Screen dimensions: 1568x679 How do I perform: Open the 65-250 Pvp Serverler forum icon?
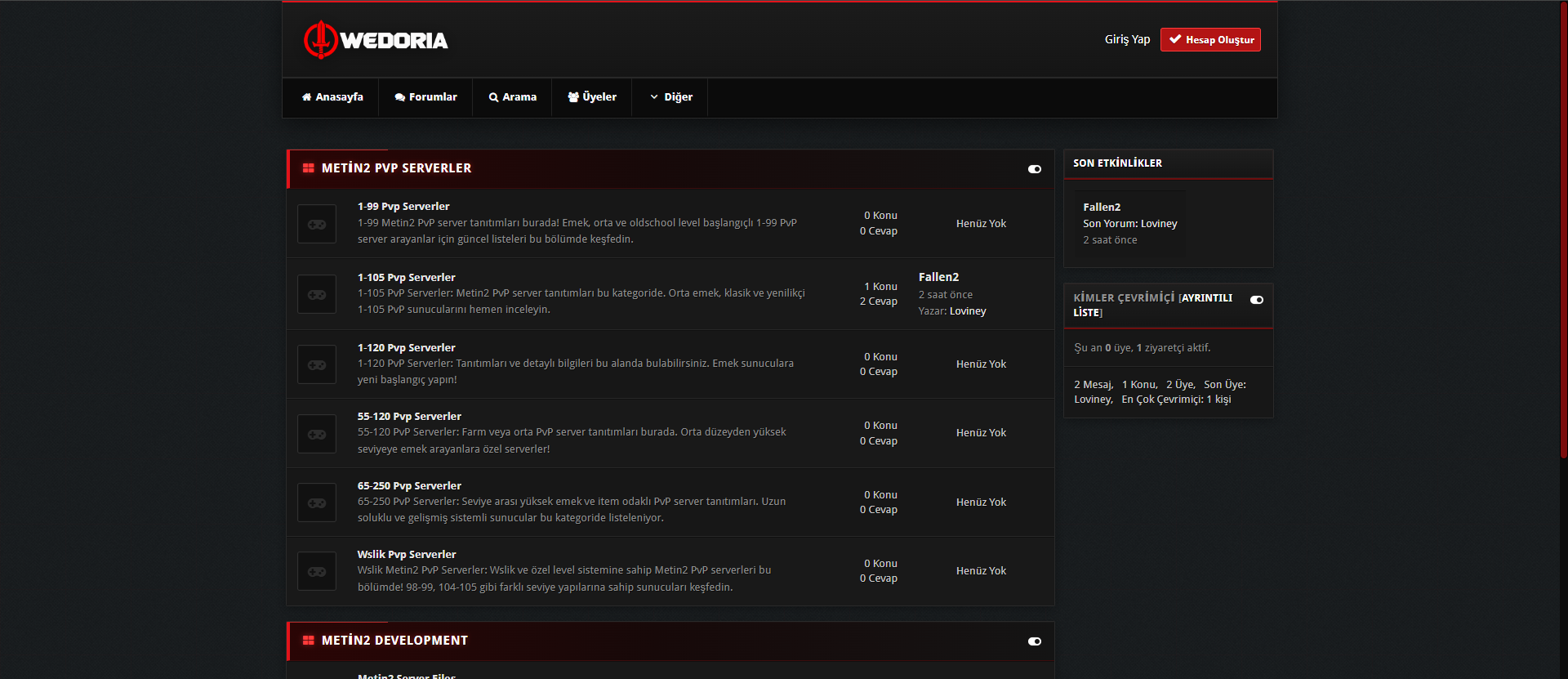coord(317,503)
